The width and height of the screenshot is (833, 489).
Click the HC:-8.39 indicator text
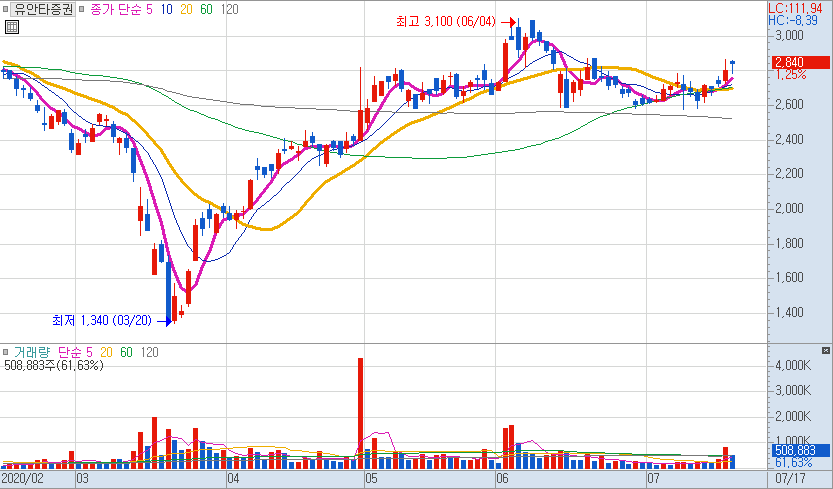click(793, 21)
